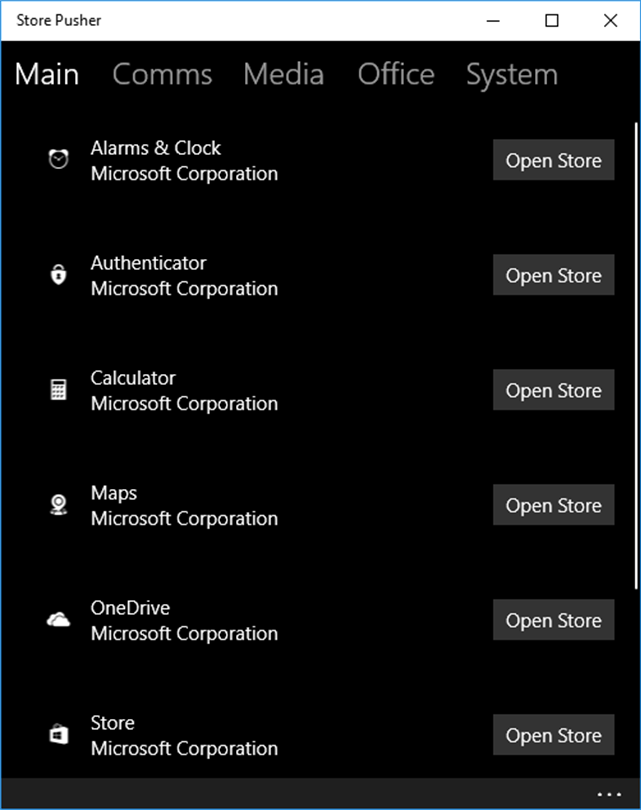Open the three-dot more options menu
The image size is (641, 810).
609,795
